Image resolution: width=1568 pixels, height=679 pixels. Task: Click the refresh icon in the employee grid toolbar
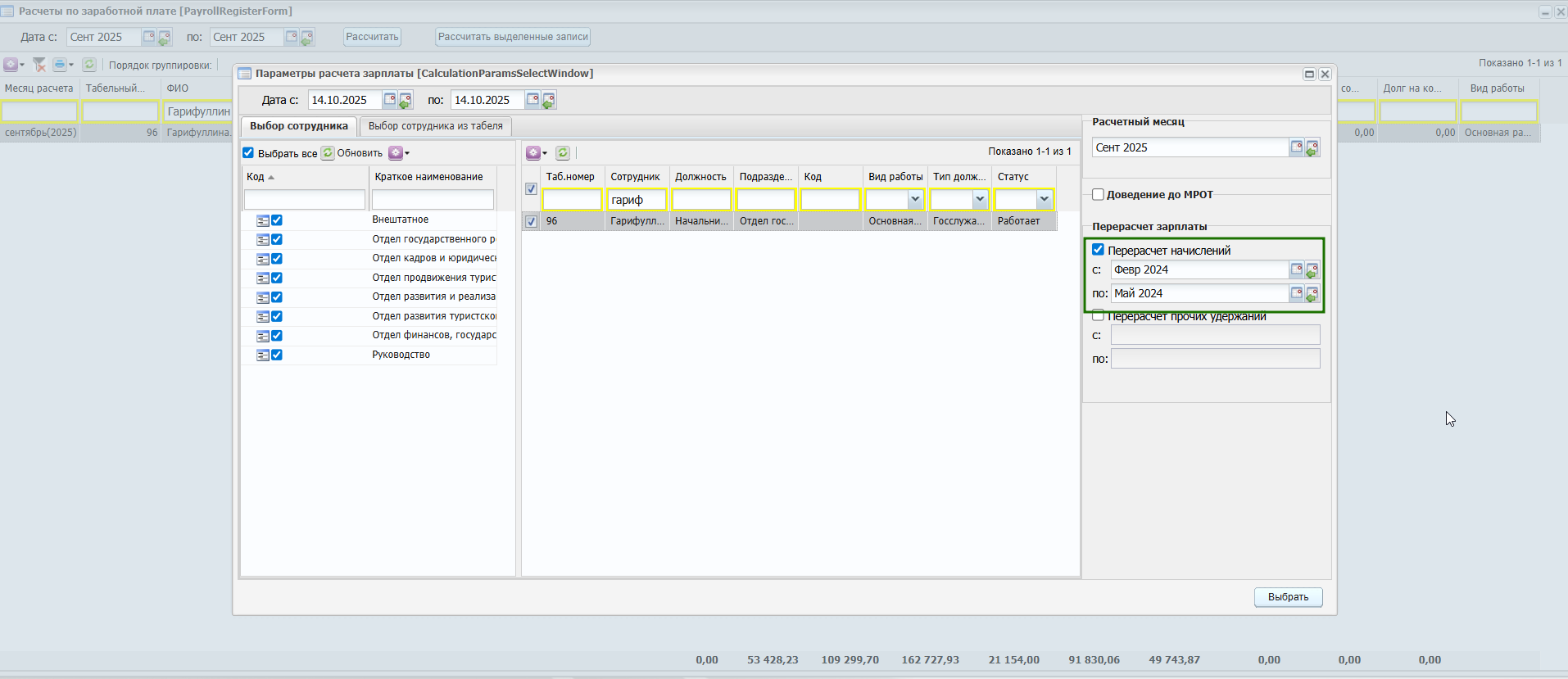tap(563, 153)
